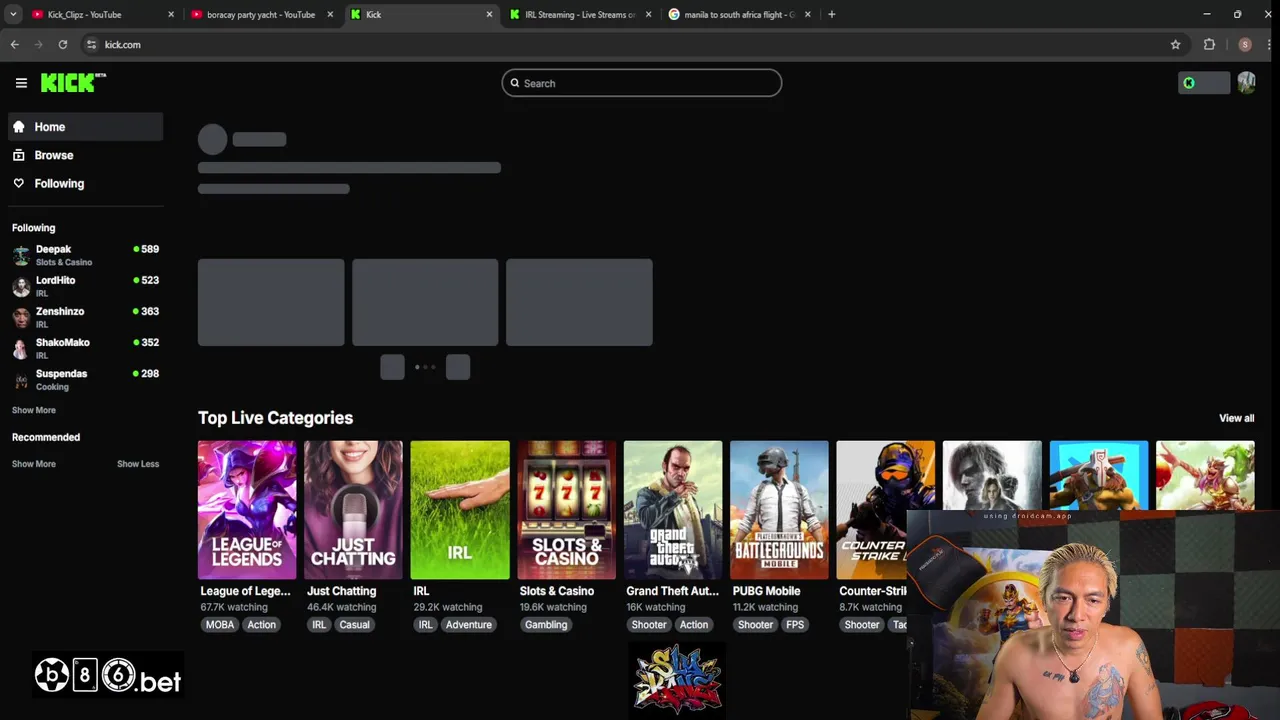Viewport: 1280px width, 720px height.
Task: Open IRL category thumbnail
Action: tap(460, 510)
